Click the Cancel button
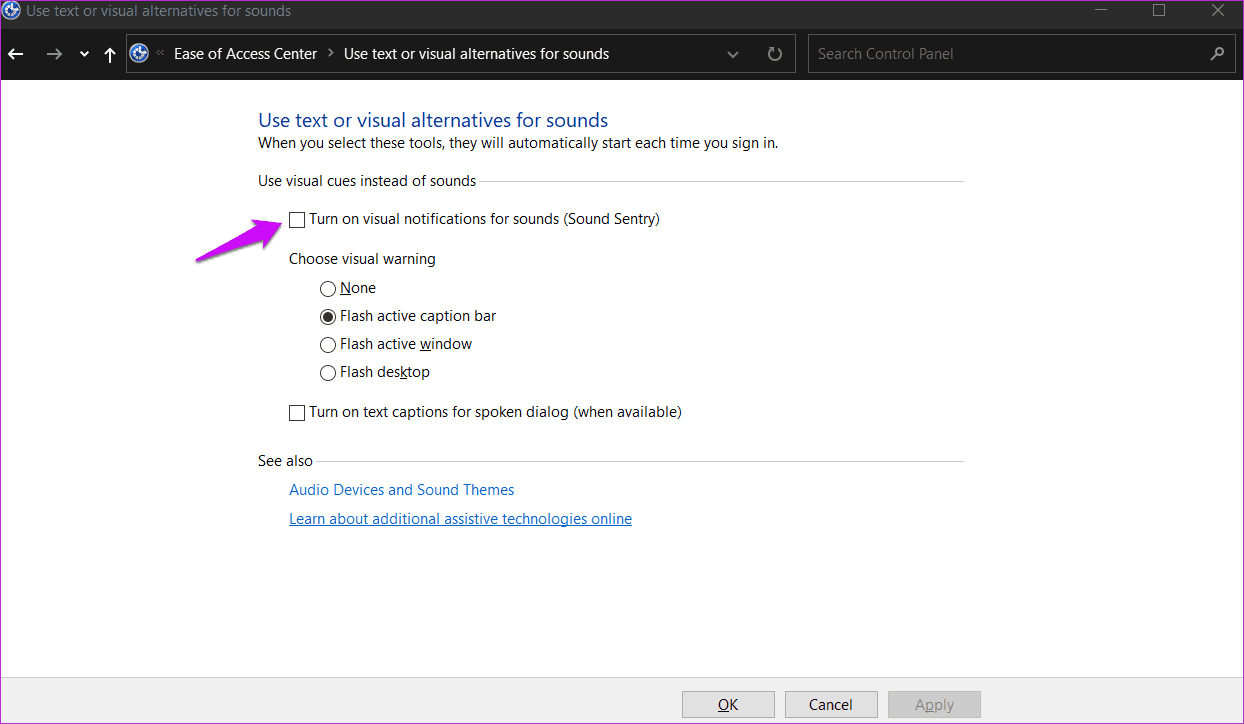The image size is (1244, 724). (831, 705)
